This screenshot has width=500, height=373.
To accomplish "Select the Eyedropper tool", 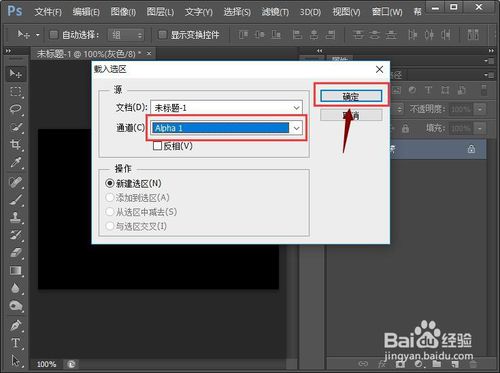I will click(15, 163).
